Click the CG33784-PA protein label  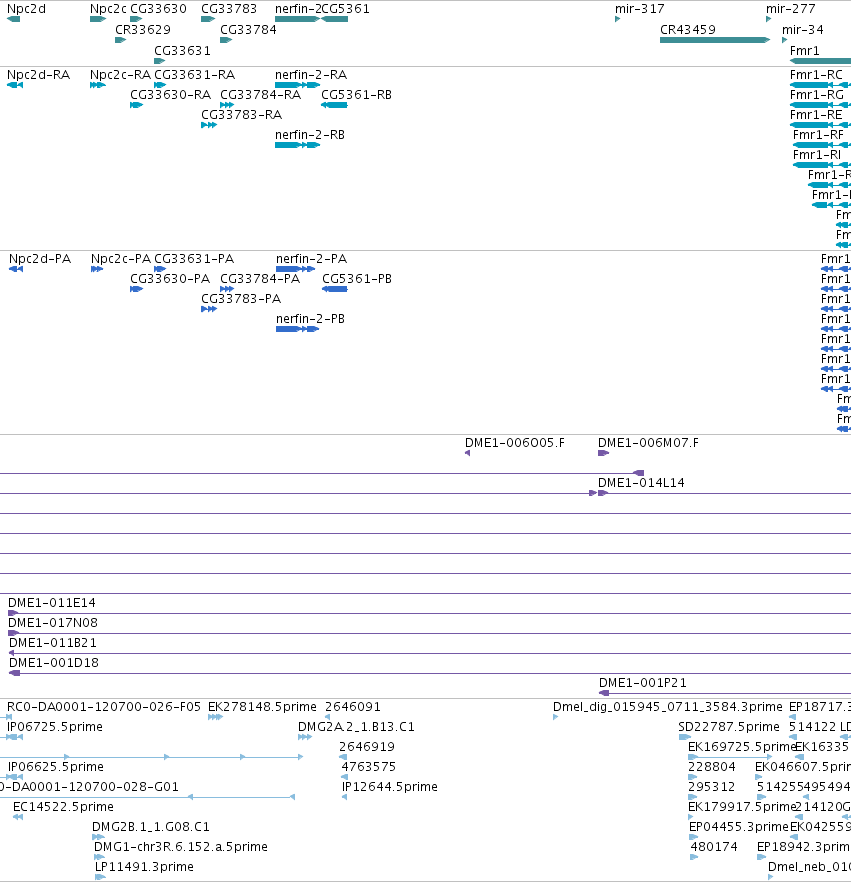[x=260, y=279]
